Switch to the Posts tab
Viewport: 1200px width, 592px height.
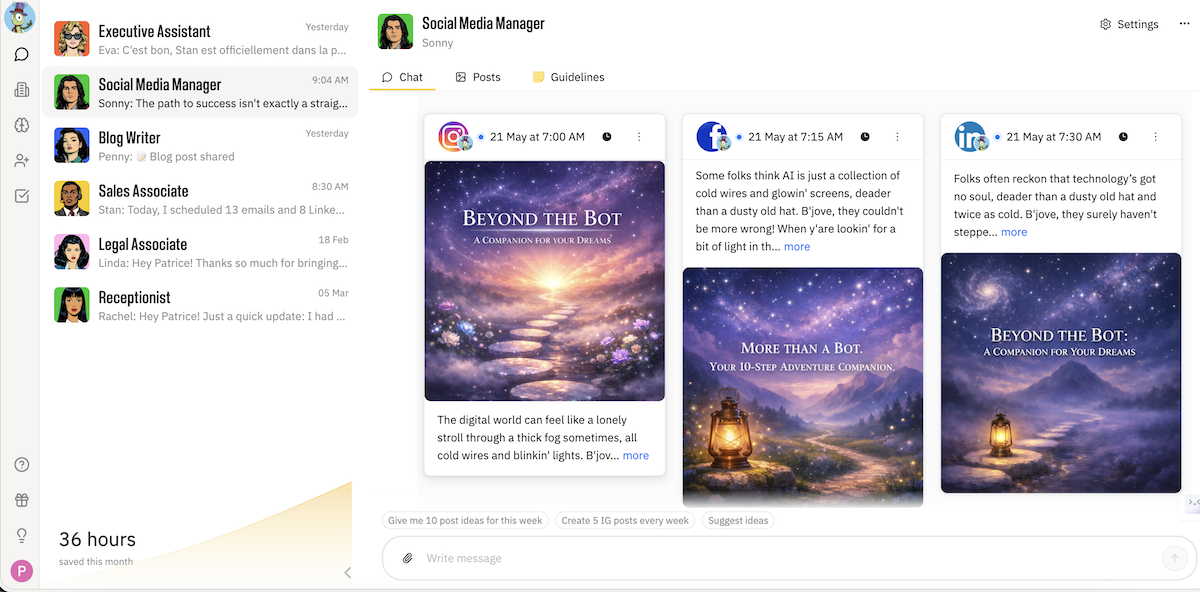pos(478,77)
